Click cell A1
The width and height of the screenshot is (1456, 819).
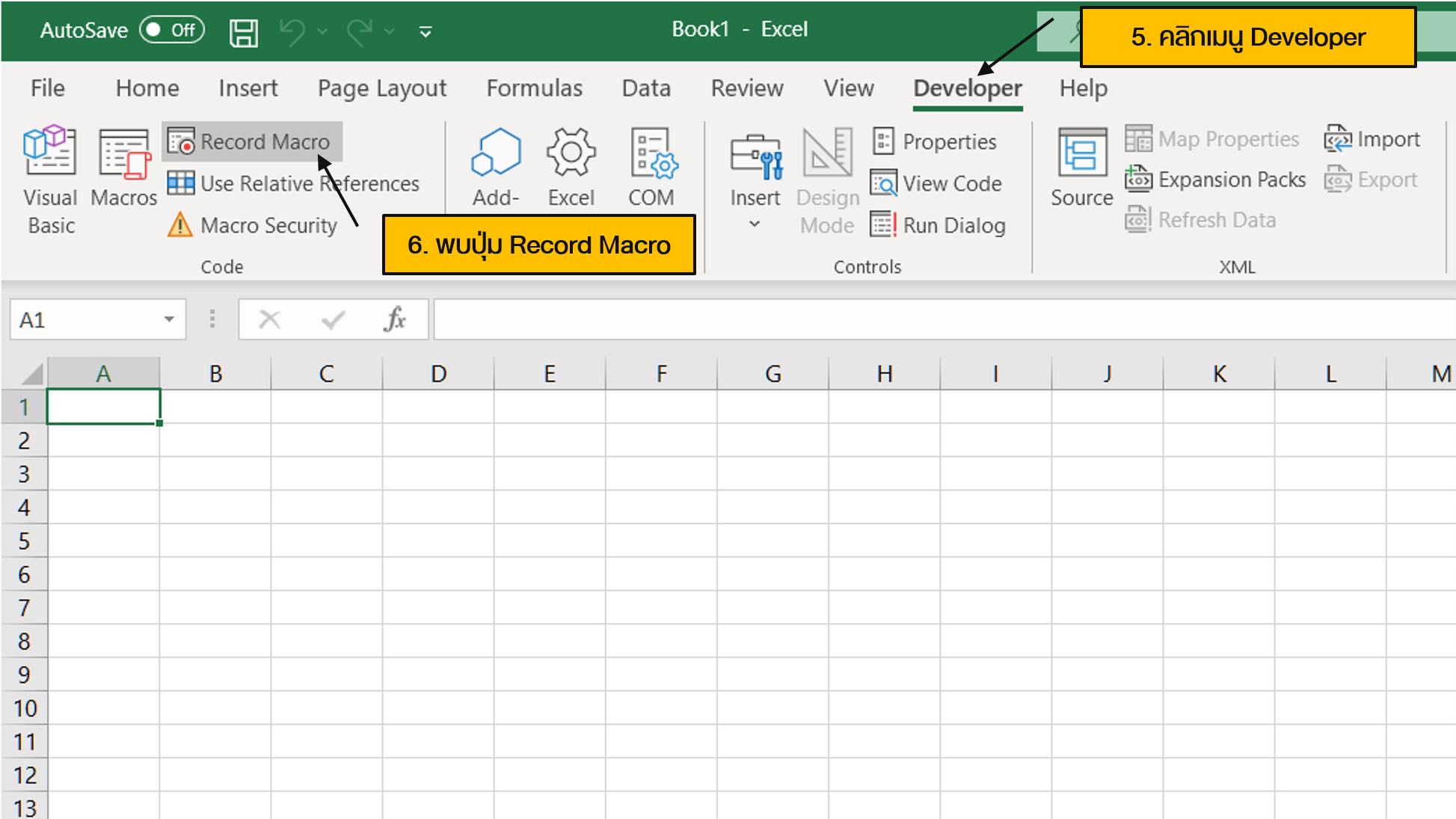pyautogui.click(x=103, y=407)
